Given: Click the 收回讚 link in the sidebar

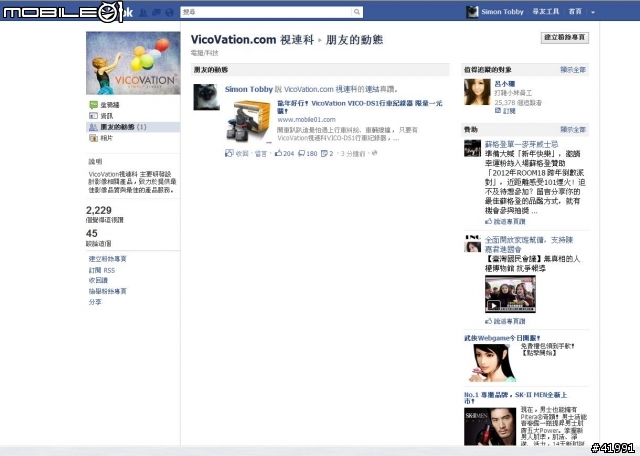Looking at the screenshot, I should coord(98,280).
